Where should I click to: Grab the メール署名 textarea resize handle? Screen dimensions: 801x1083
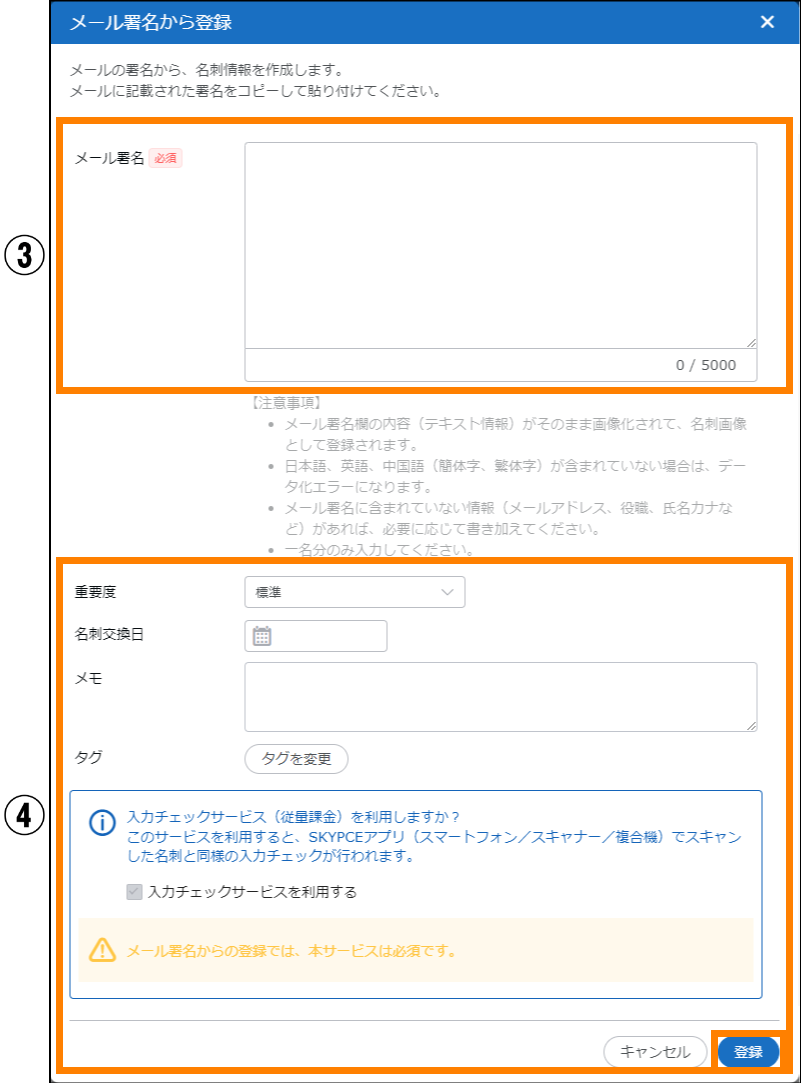[x=750, y=342]
